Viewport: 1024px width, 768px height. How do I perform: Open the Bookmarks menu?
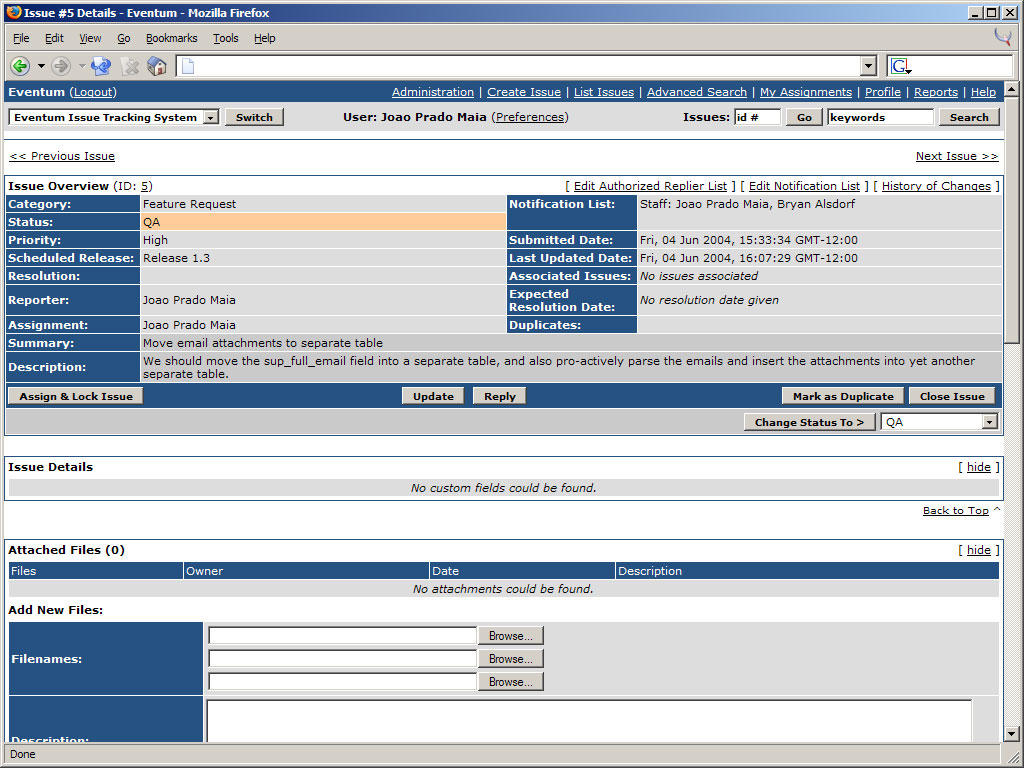[171, 38]
